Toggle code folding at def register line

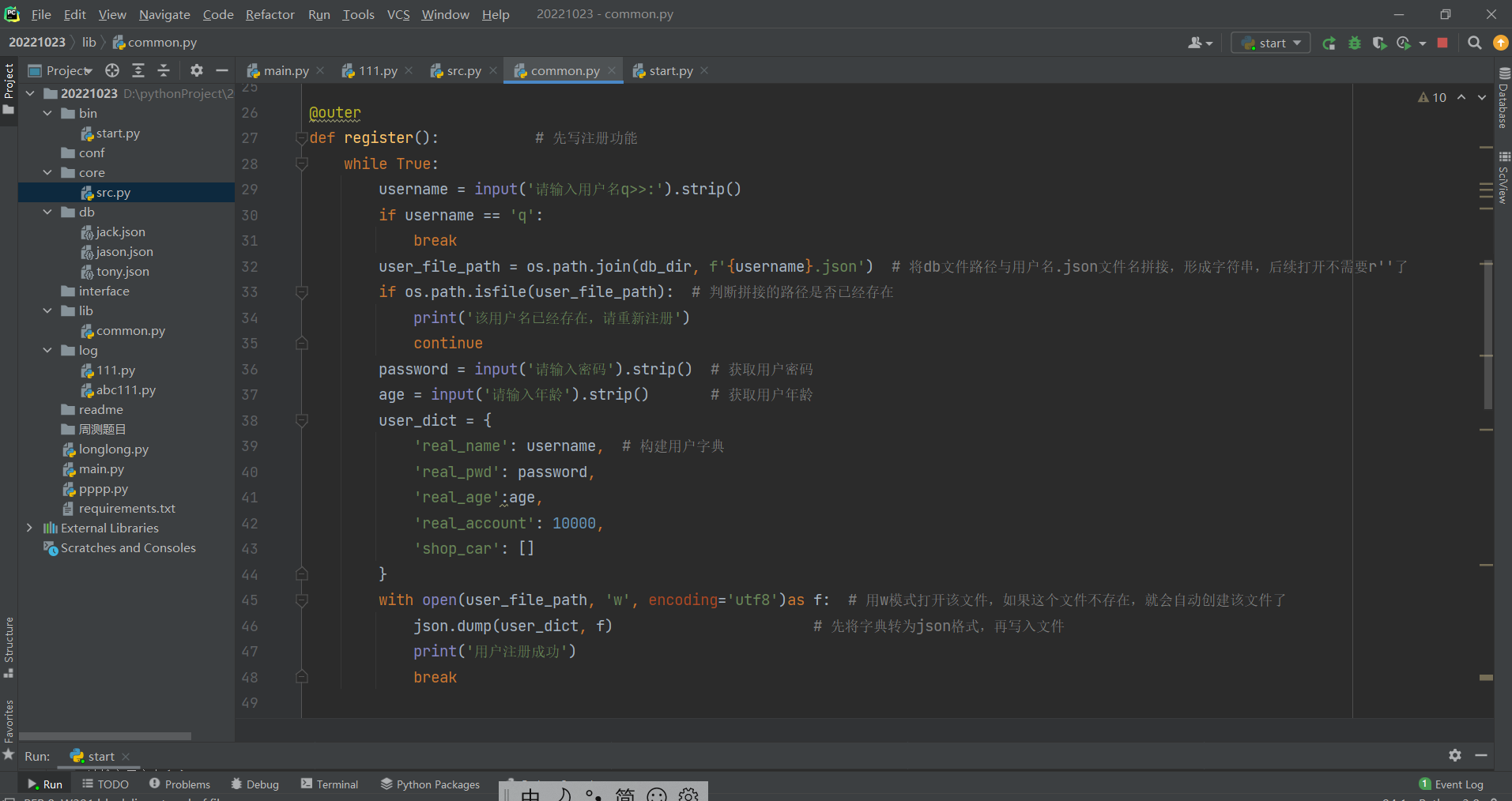301,138
